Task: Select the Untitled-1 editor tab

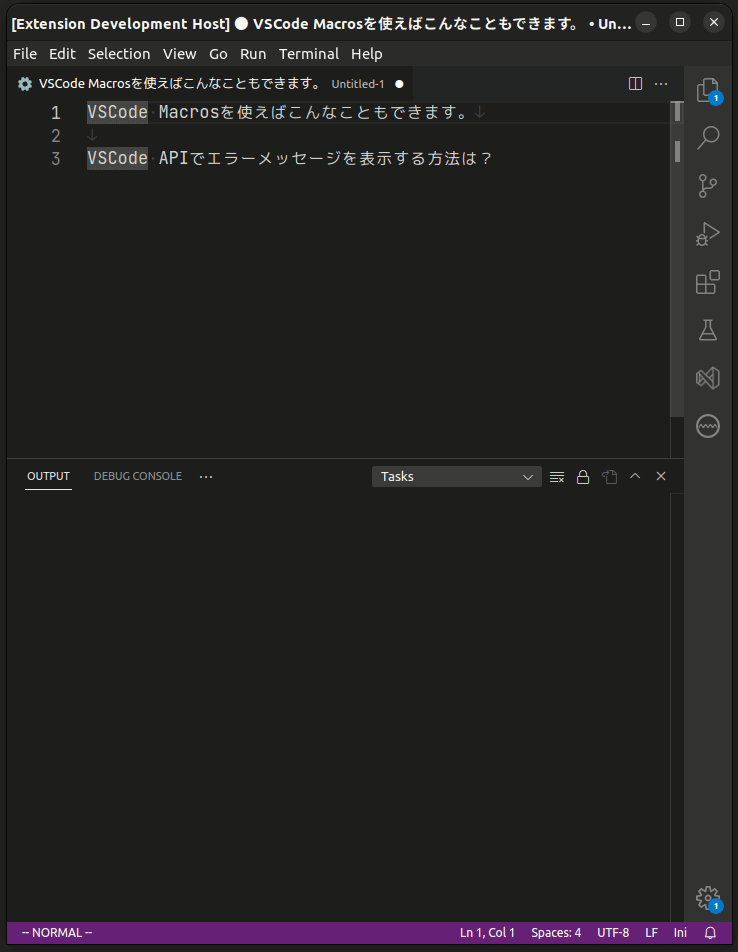Action: (210, 84)
